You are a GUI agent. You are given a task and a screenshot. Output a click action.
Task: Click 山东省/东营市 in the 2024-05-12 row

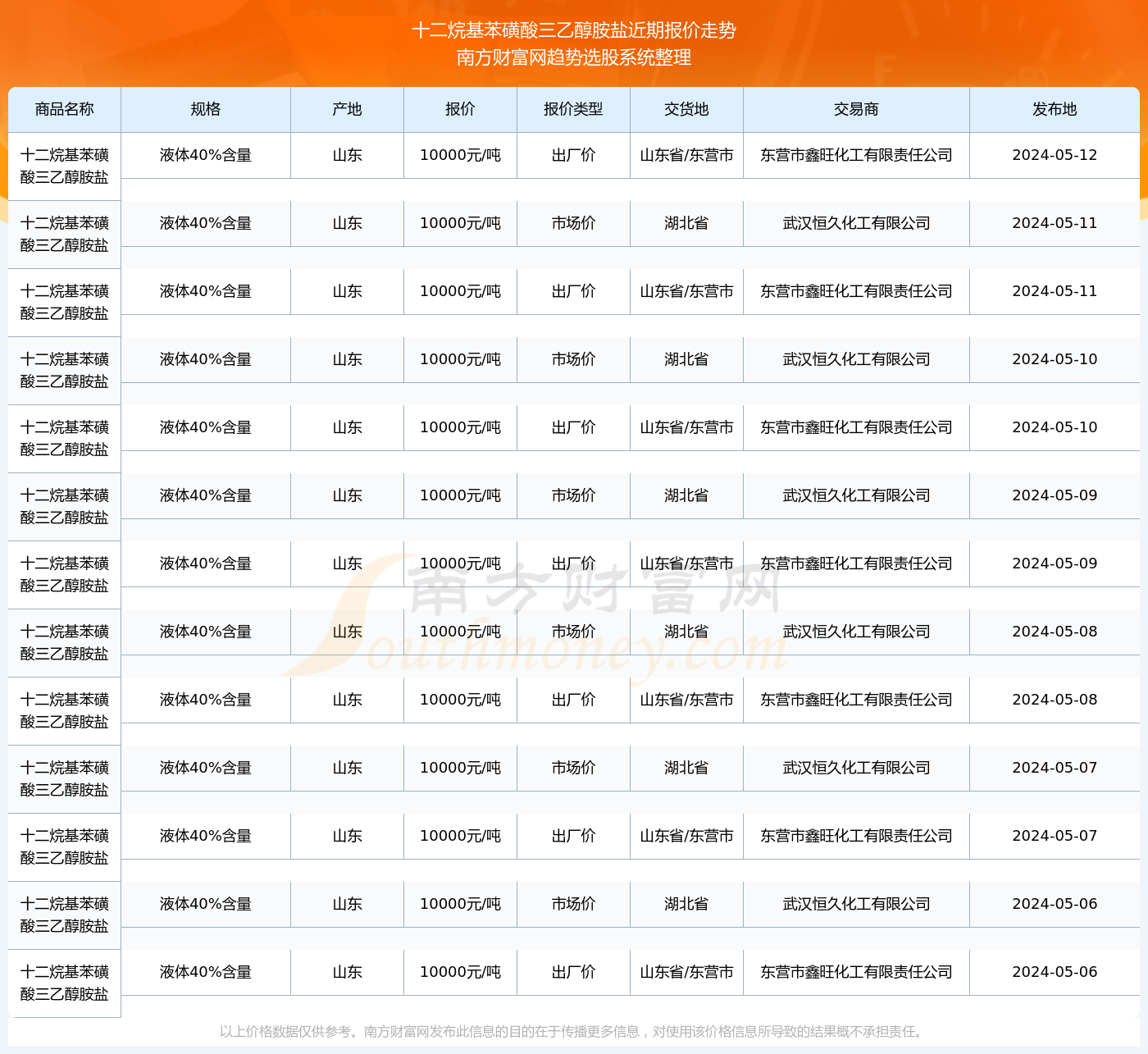(687, 155)
